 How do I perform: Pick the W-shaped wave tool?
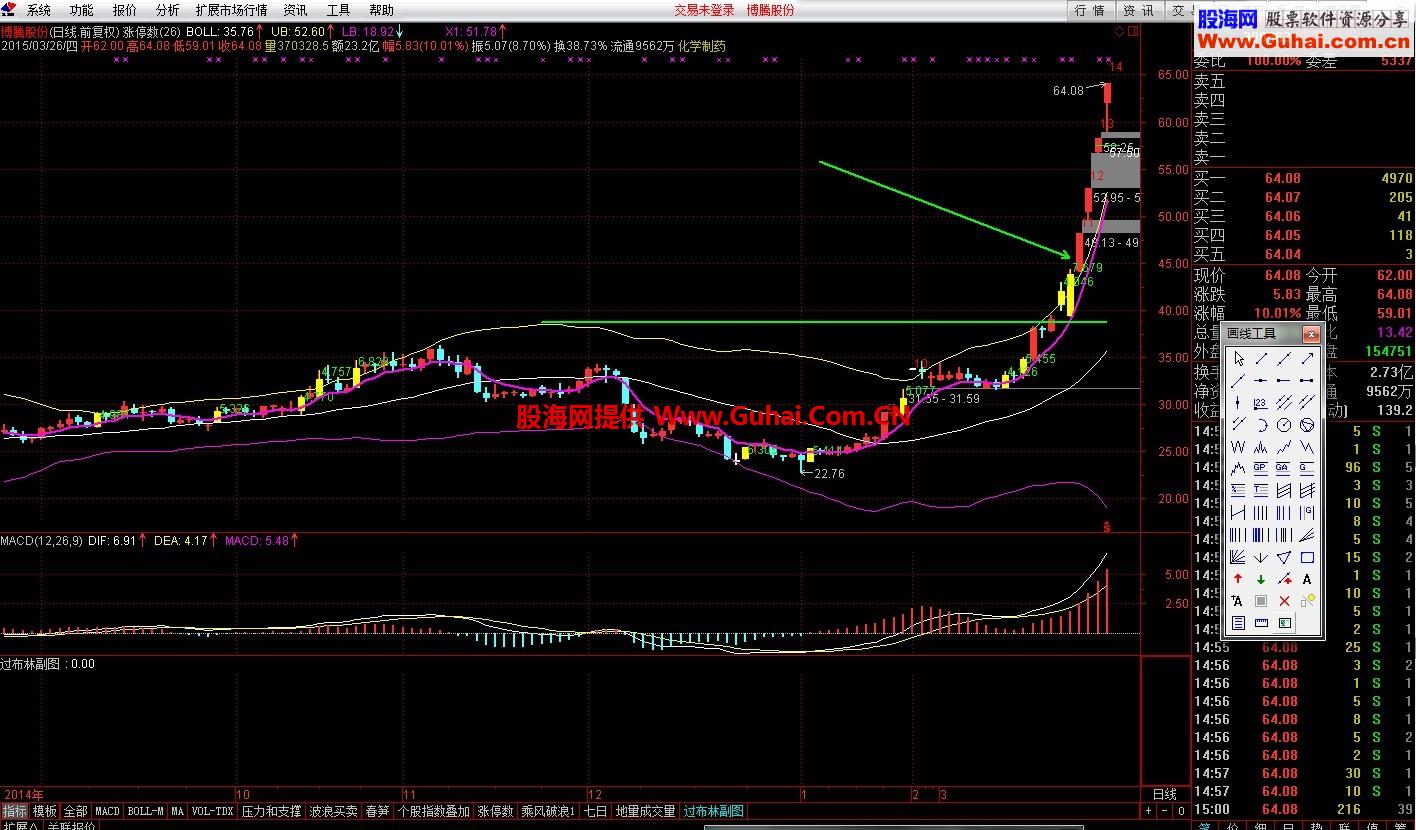point(1238,447)
